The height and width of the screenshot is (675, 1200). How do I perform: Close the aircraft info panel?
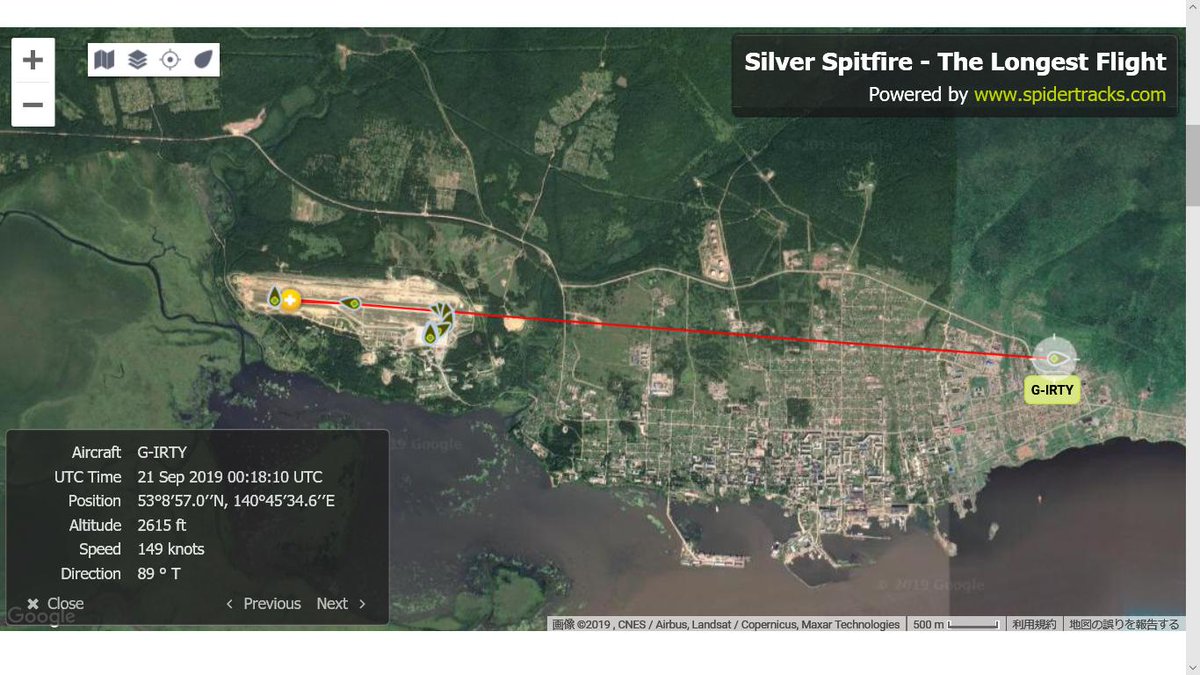click(x=56, y=603)
